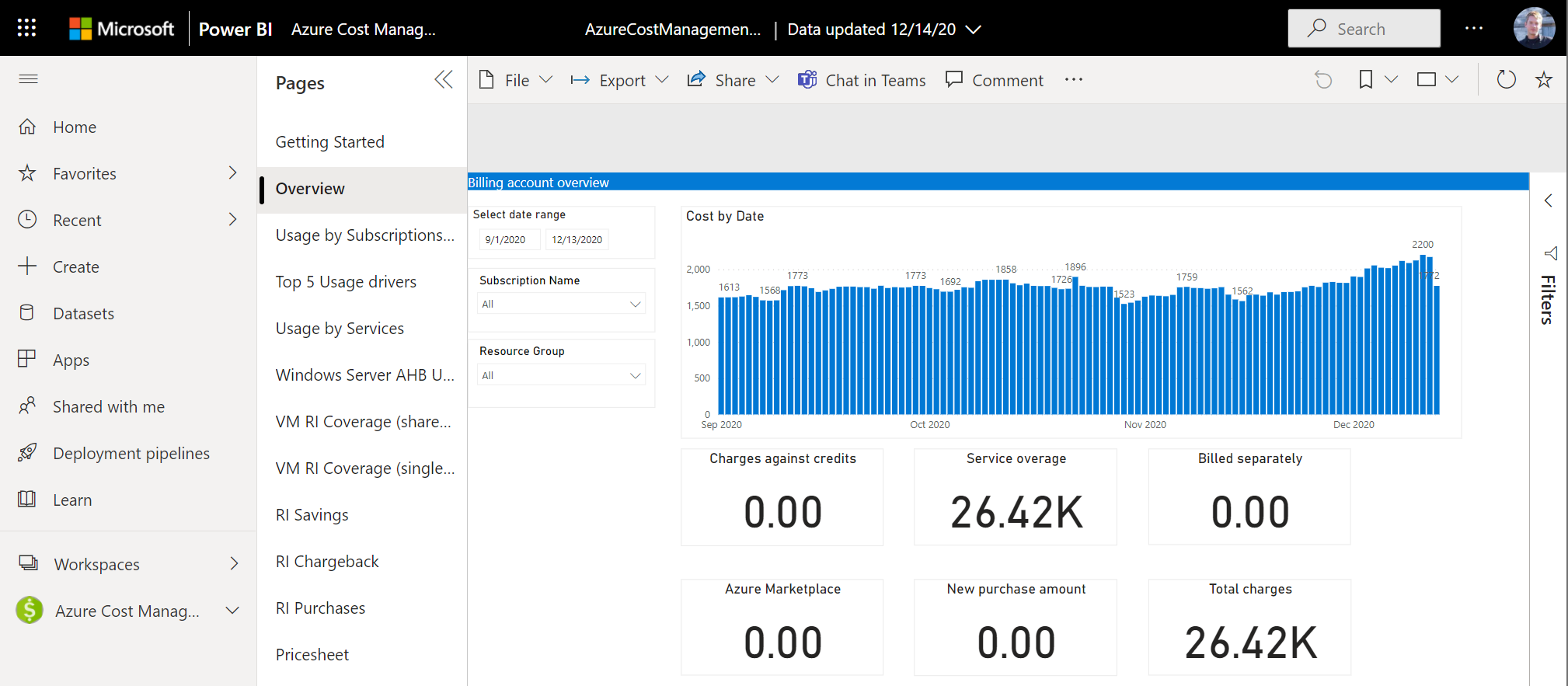Open the app launcher waffle icon
Viewport: 1568px width, 686px height.
click(x=27, y=29)
